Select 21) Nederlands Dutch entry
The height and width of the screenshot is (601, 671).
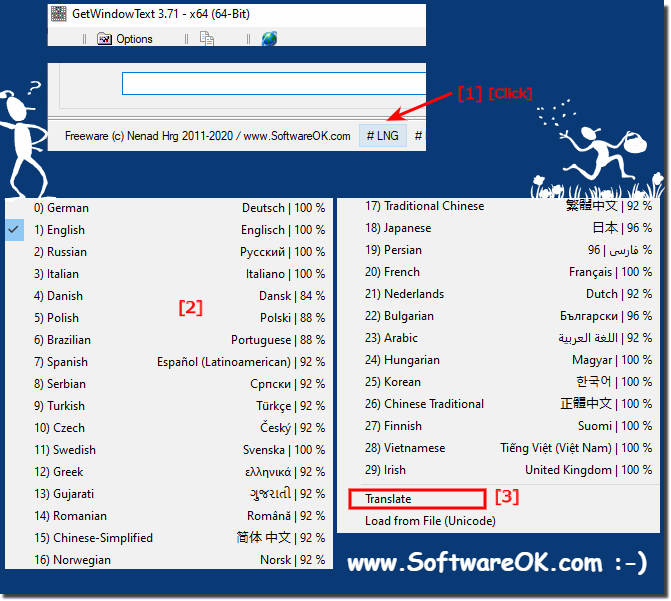point(499,294)
